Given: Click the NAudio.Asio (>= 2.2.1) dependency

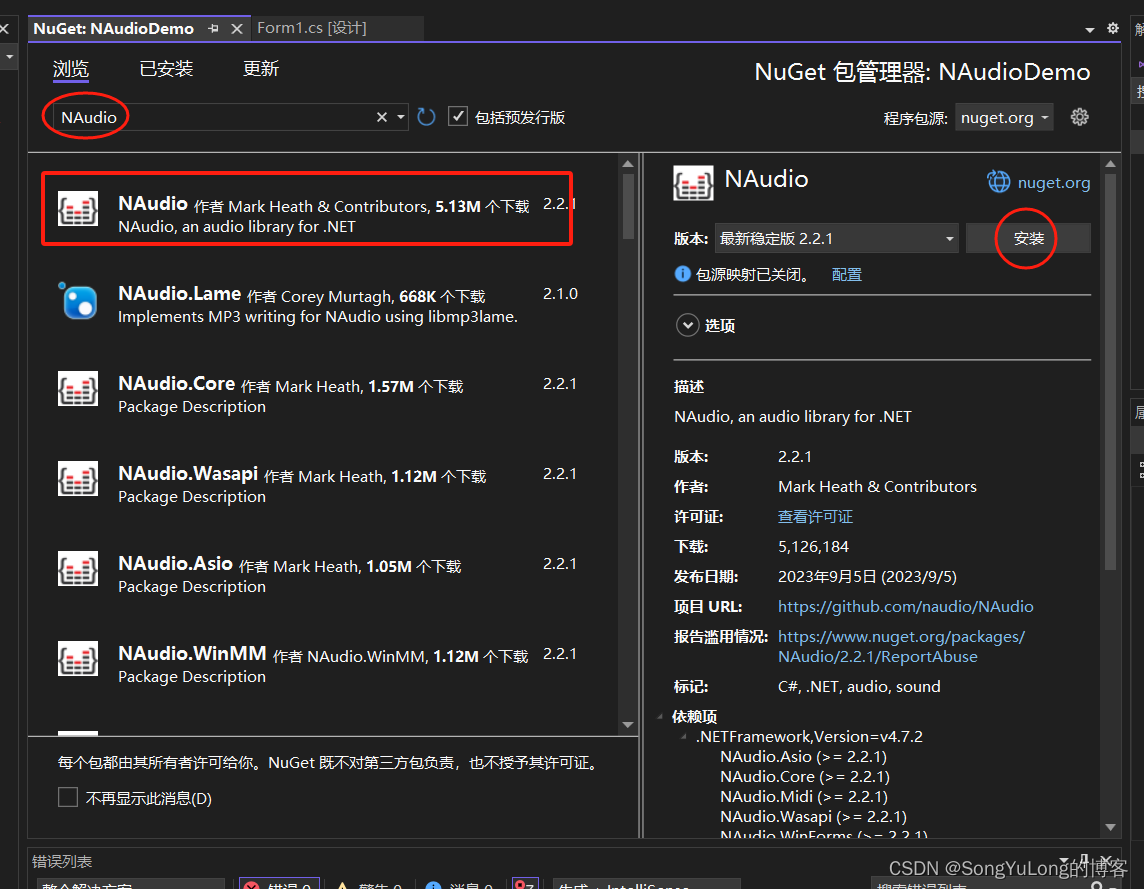Looking at the screenshot, I should (x=803, y=756).
